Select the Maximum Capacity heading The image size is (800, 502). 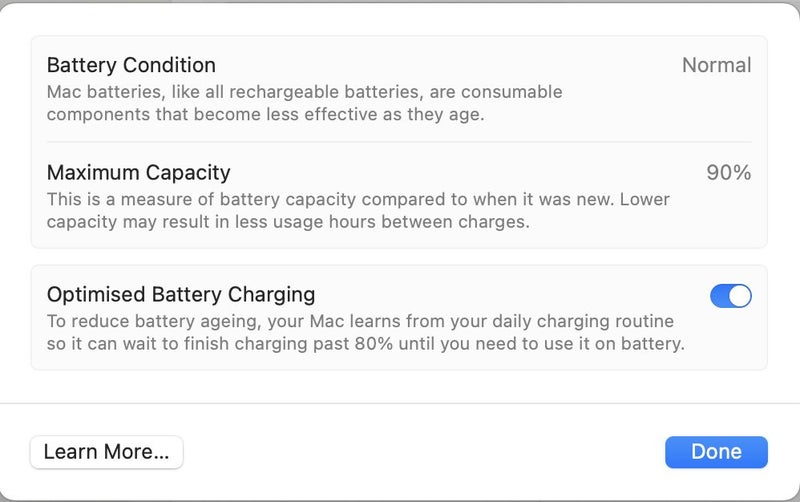pyautogui.click(x=138, y=173)
